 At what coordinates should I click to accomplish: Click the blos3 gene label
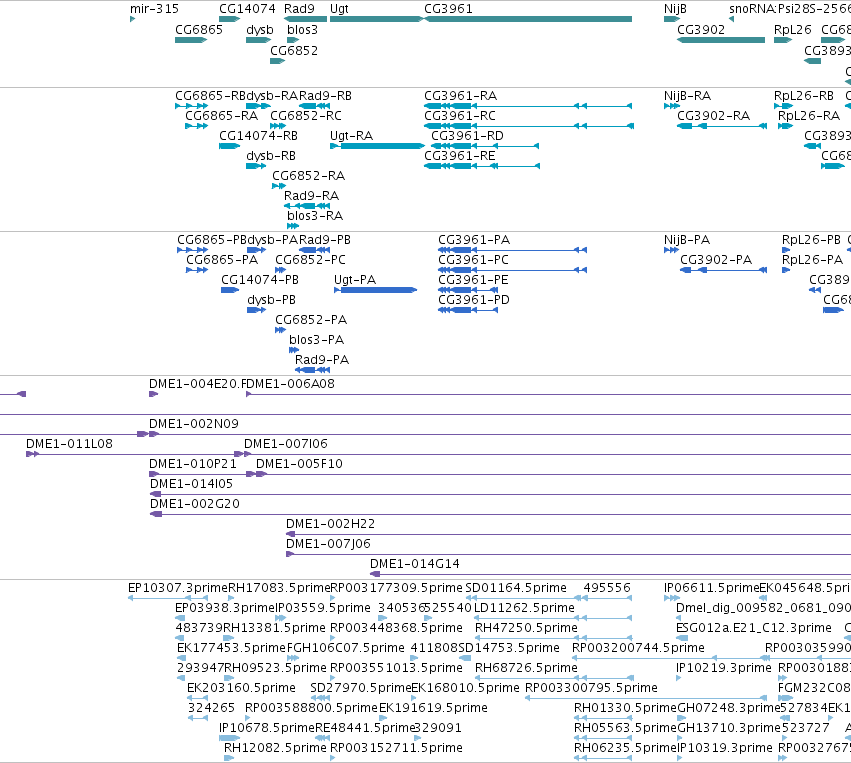click(302, 29)
